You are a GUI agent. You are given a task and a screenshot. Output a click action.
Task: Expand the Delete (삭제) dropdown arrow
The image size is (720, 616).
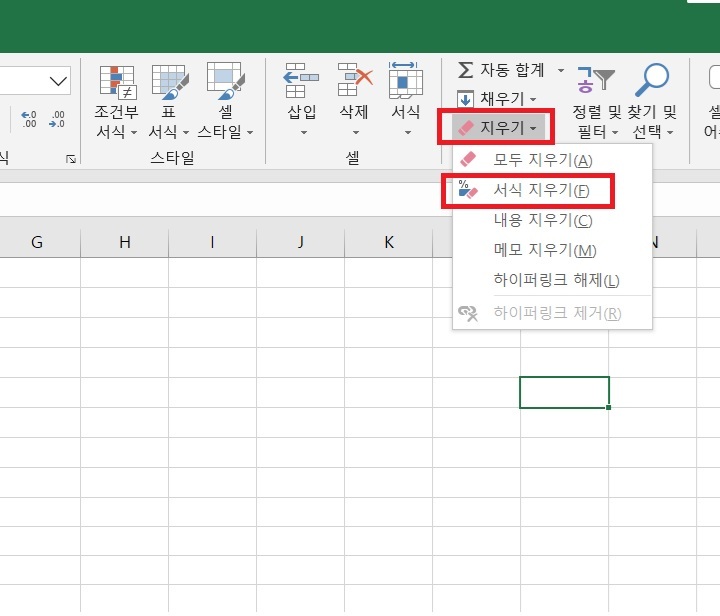click(355, 133)
